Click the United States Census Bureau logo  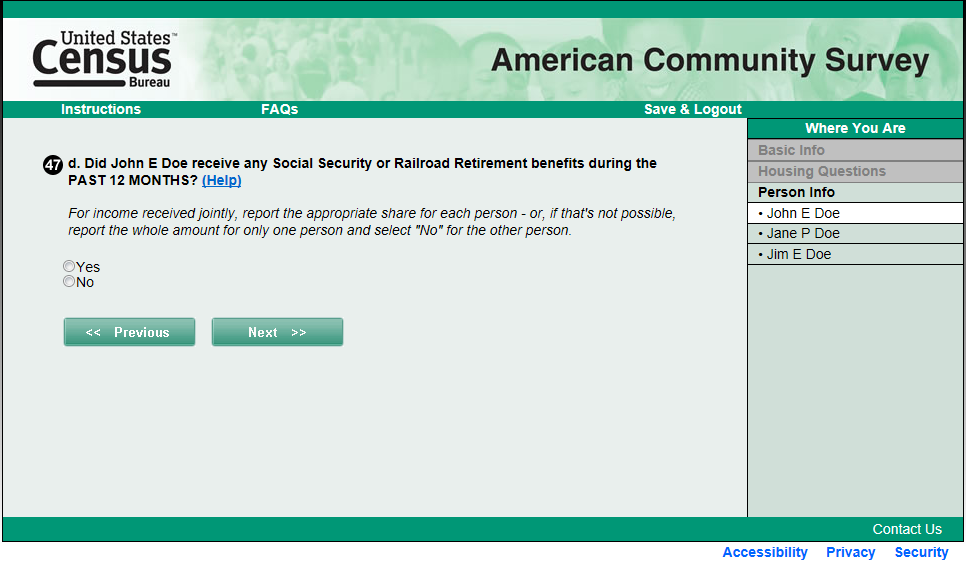(104, 59)
